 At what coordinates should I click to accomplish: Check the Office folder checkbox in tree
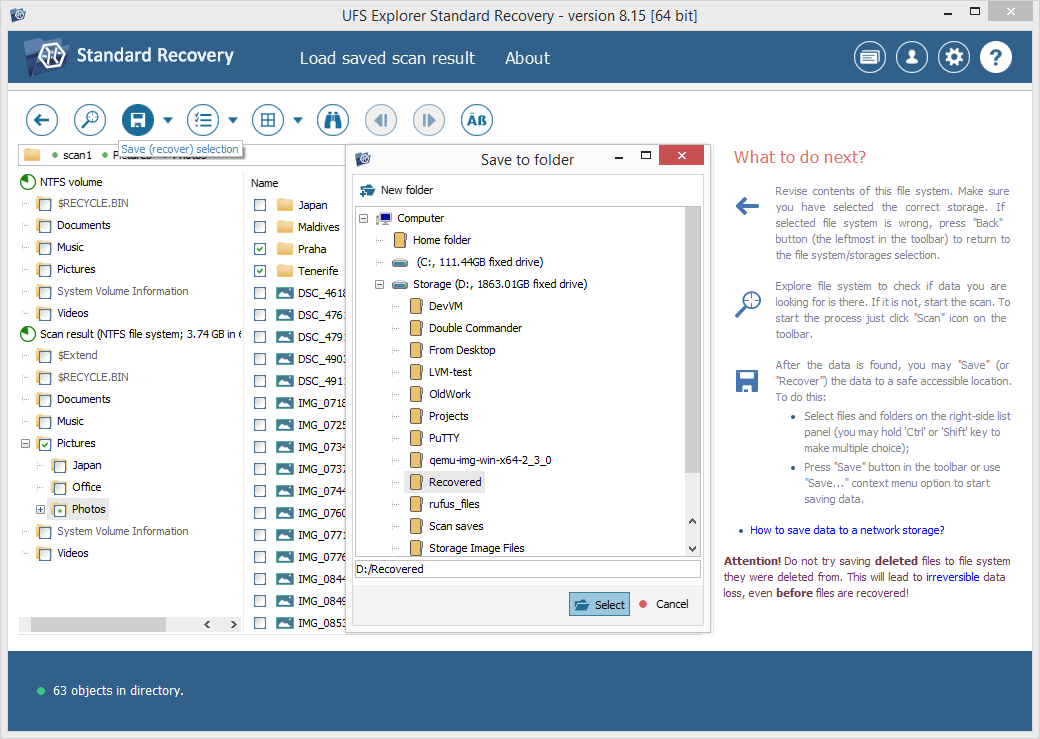tap(60, 488)
